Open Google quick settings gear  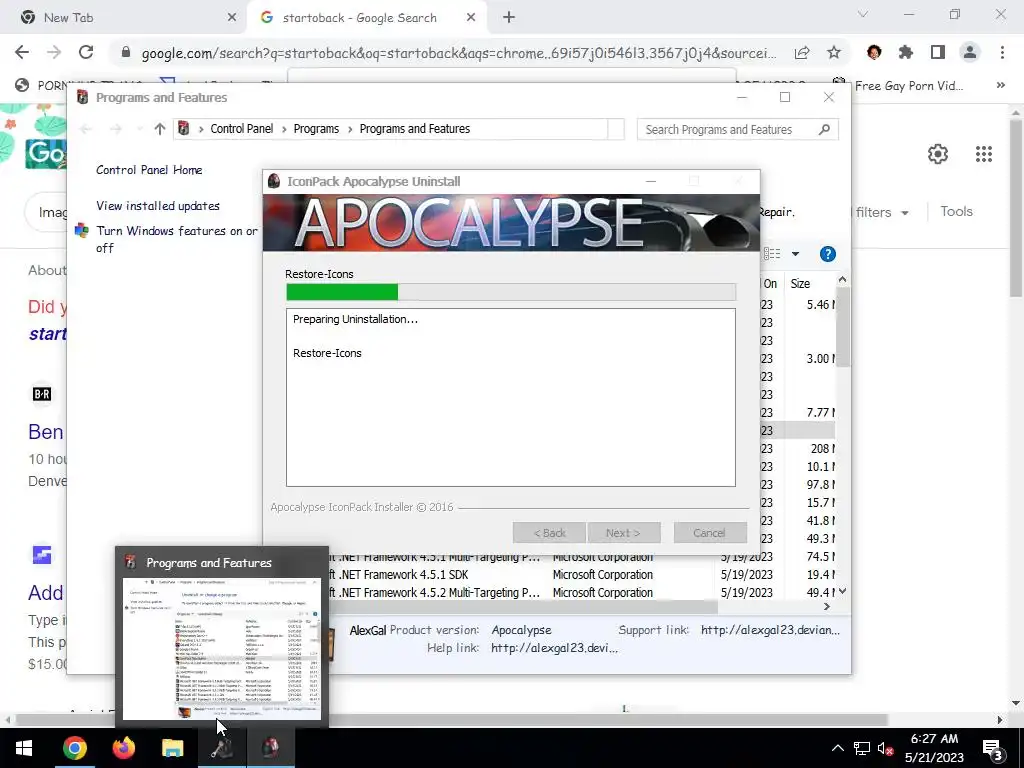click(x=938, y=154)
